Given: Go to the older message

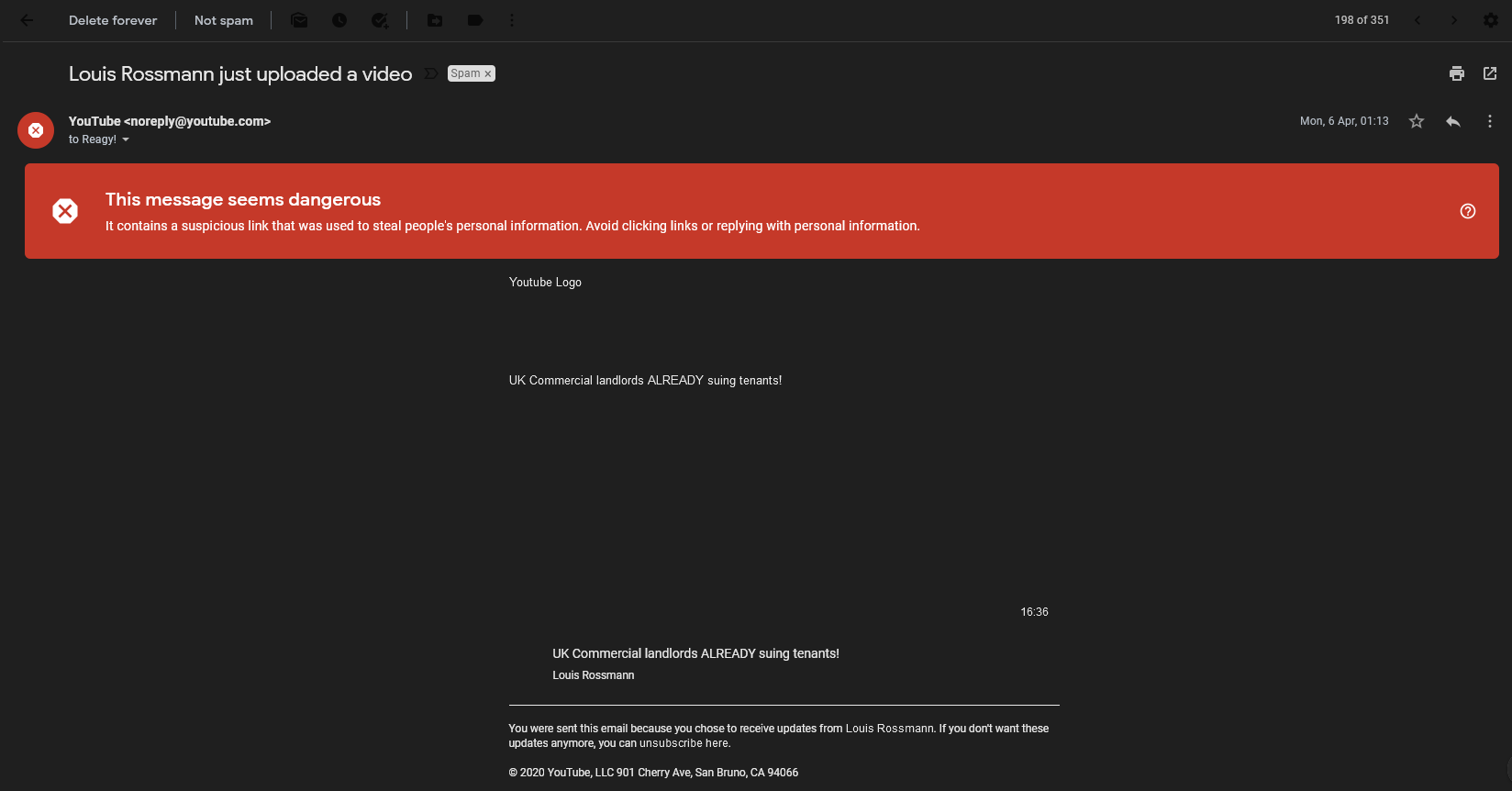Looking at the screenshot, I should coord(1454,20).
